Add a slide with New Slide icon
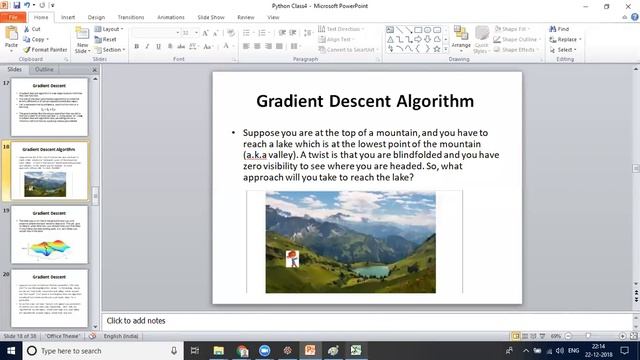Image resolution: width=640 pixels, height=360 pixels. pos(82,33)
